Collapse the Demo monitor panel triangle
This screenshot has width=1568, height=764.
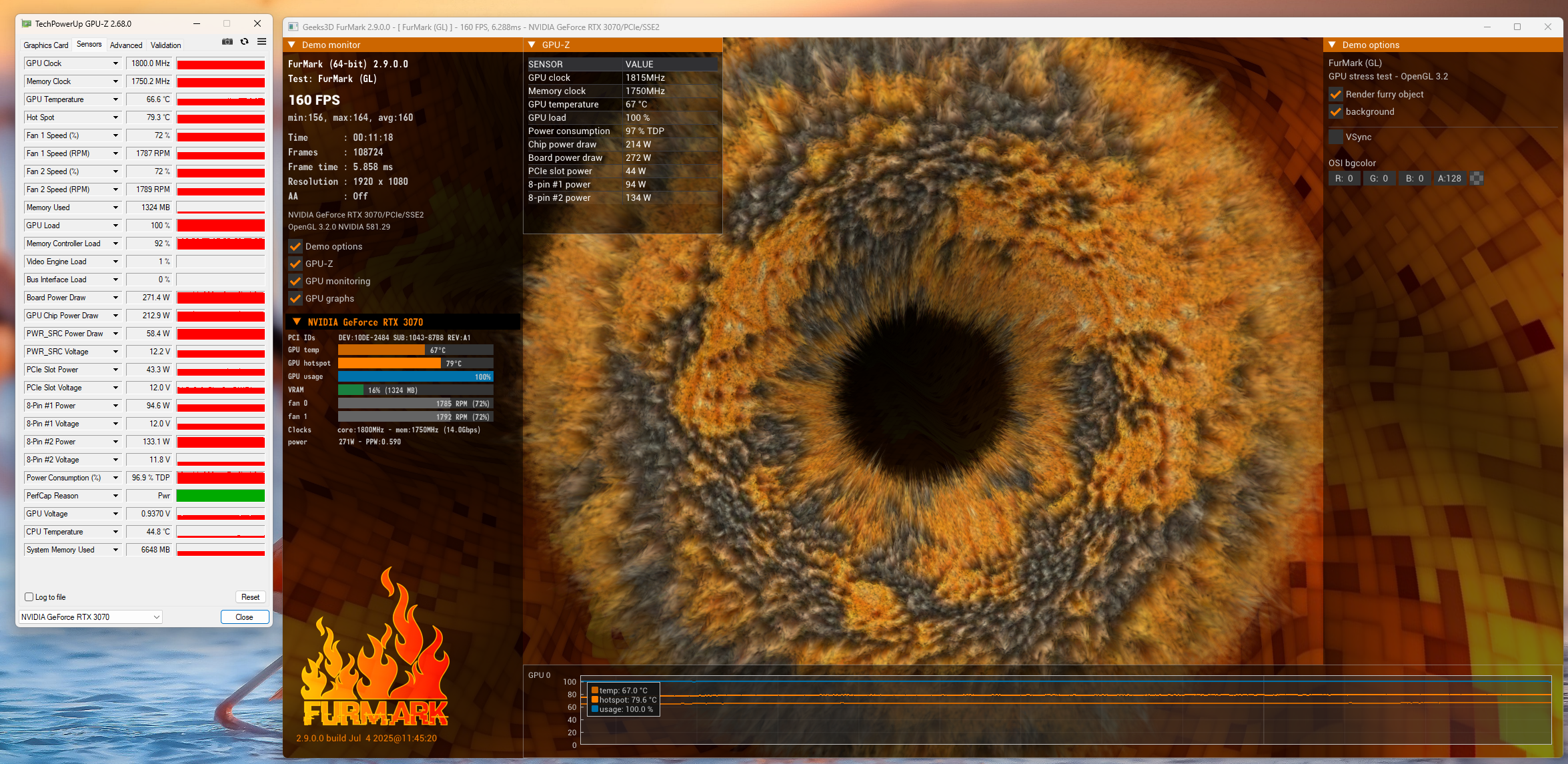(x=292, y=45)
